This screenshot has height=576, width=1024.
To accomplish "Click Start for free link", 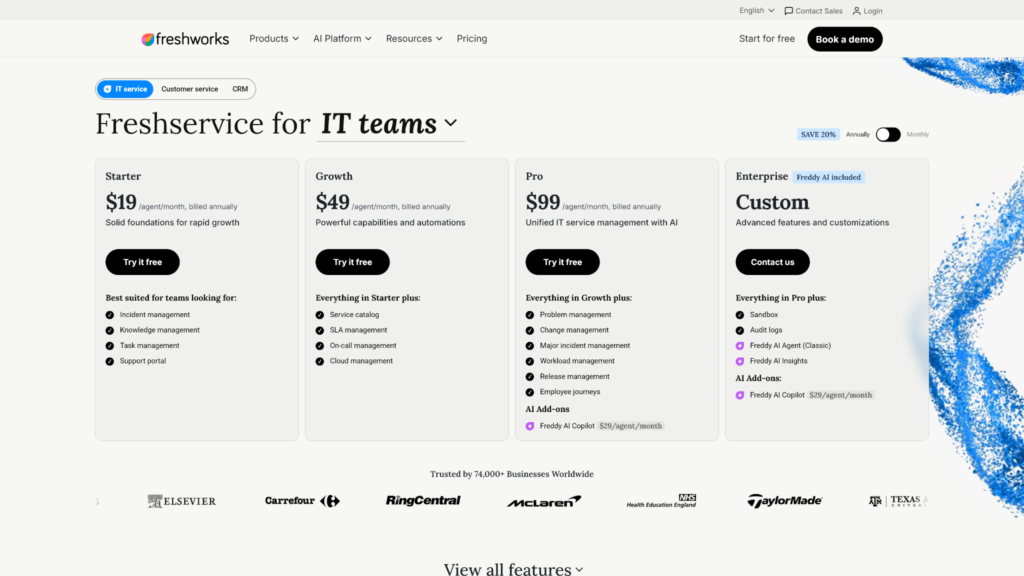I will click(767, 39).
